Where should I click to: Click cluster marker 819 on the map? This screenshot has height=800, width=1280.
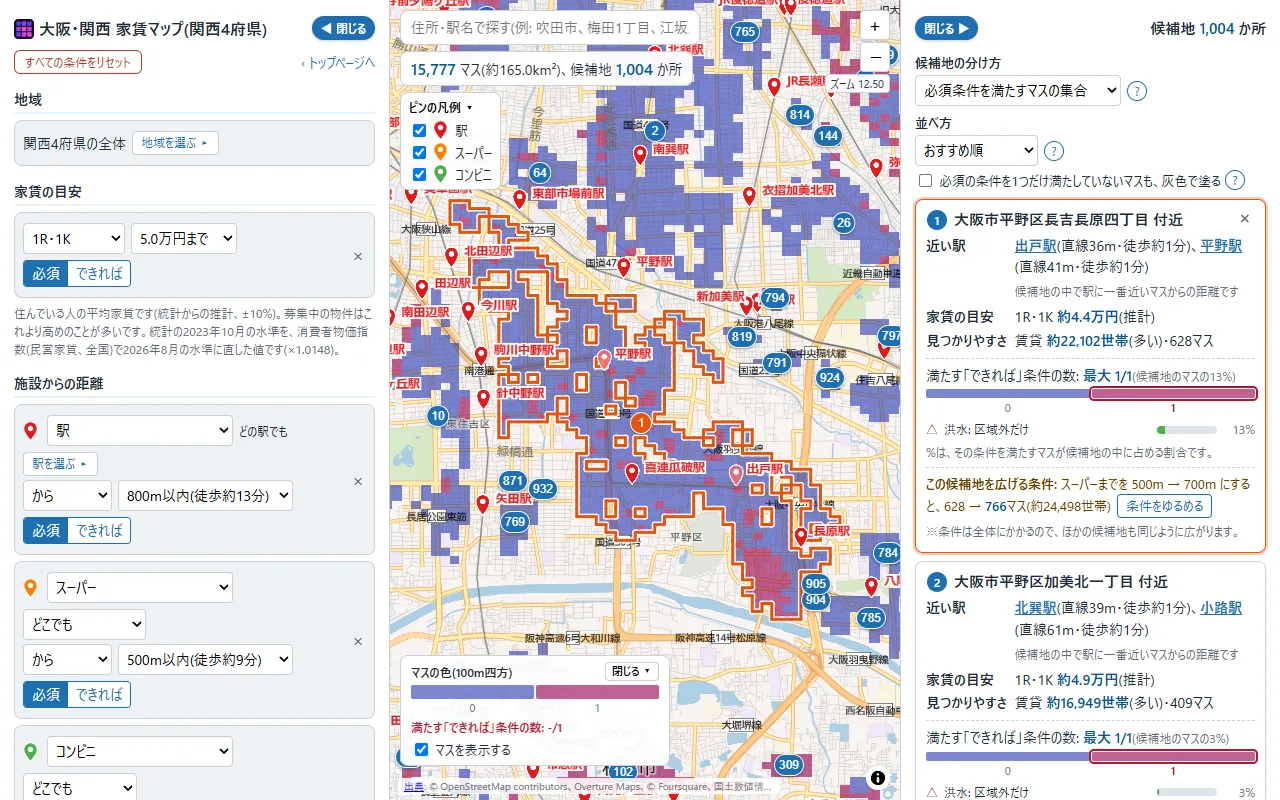pos(741,337)
